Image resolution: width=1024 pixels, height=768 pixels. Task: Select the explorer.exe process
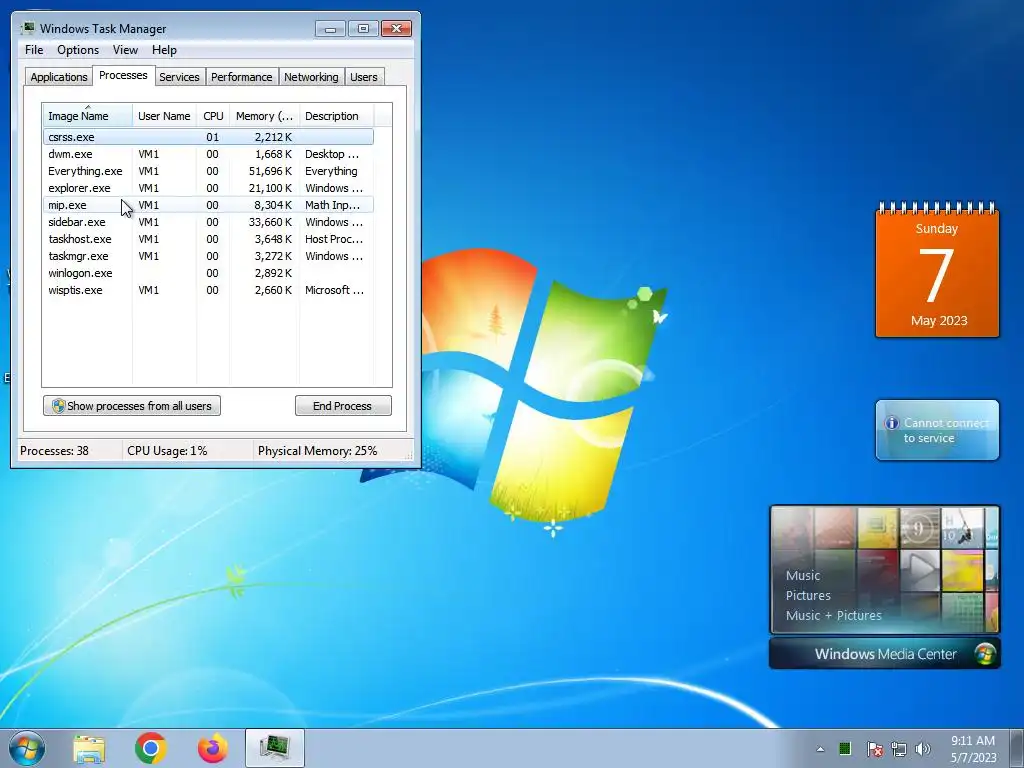pyautogui.click(x=208, y=188)
